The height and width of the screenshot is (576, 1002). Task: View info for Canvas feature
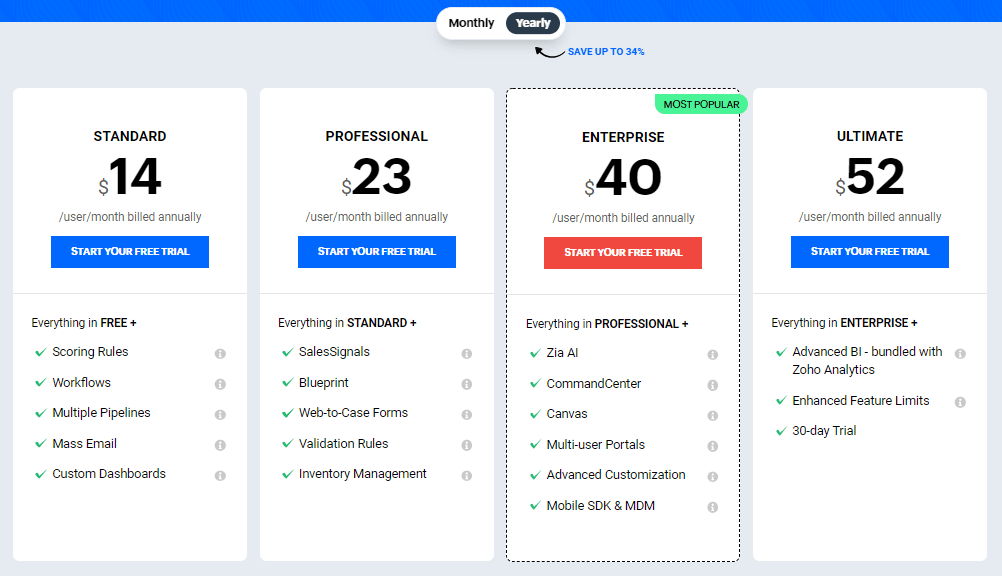pyautogui.click(x=713, y=414)
